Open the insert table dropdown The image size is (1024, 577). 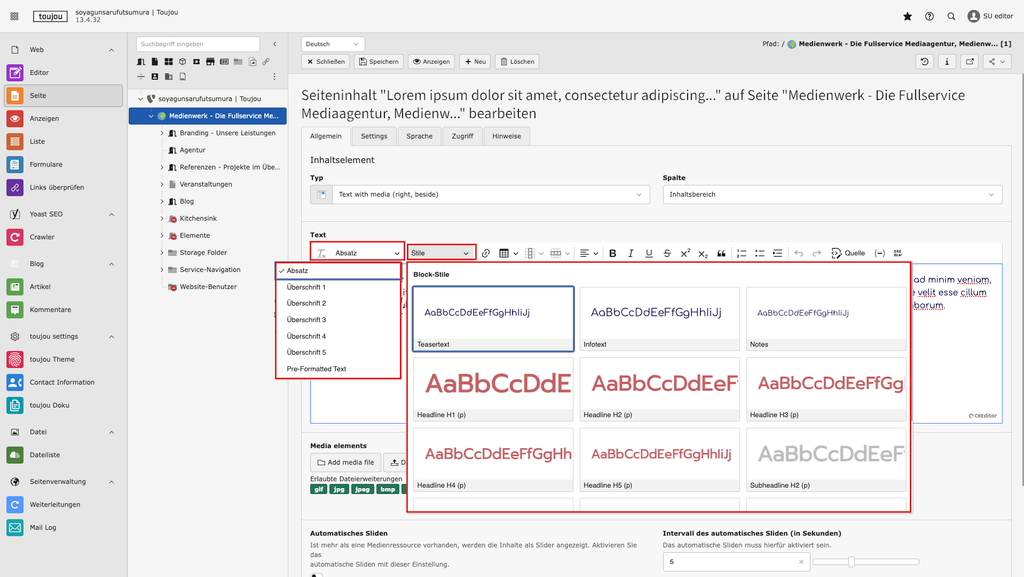(508, 253)
